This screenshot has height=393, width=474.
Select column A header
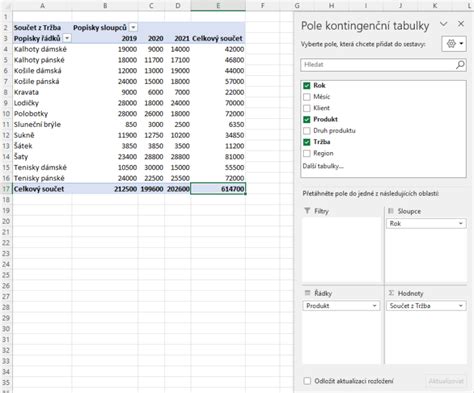(x=42, y=6)
